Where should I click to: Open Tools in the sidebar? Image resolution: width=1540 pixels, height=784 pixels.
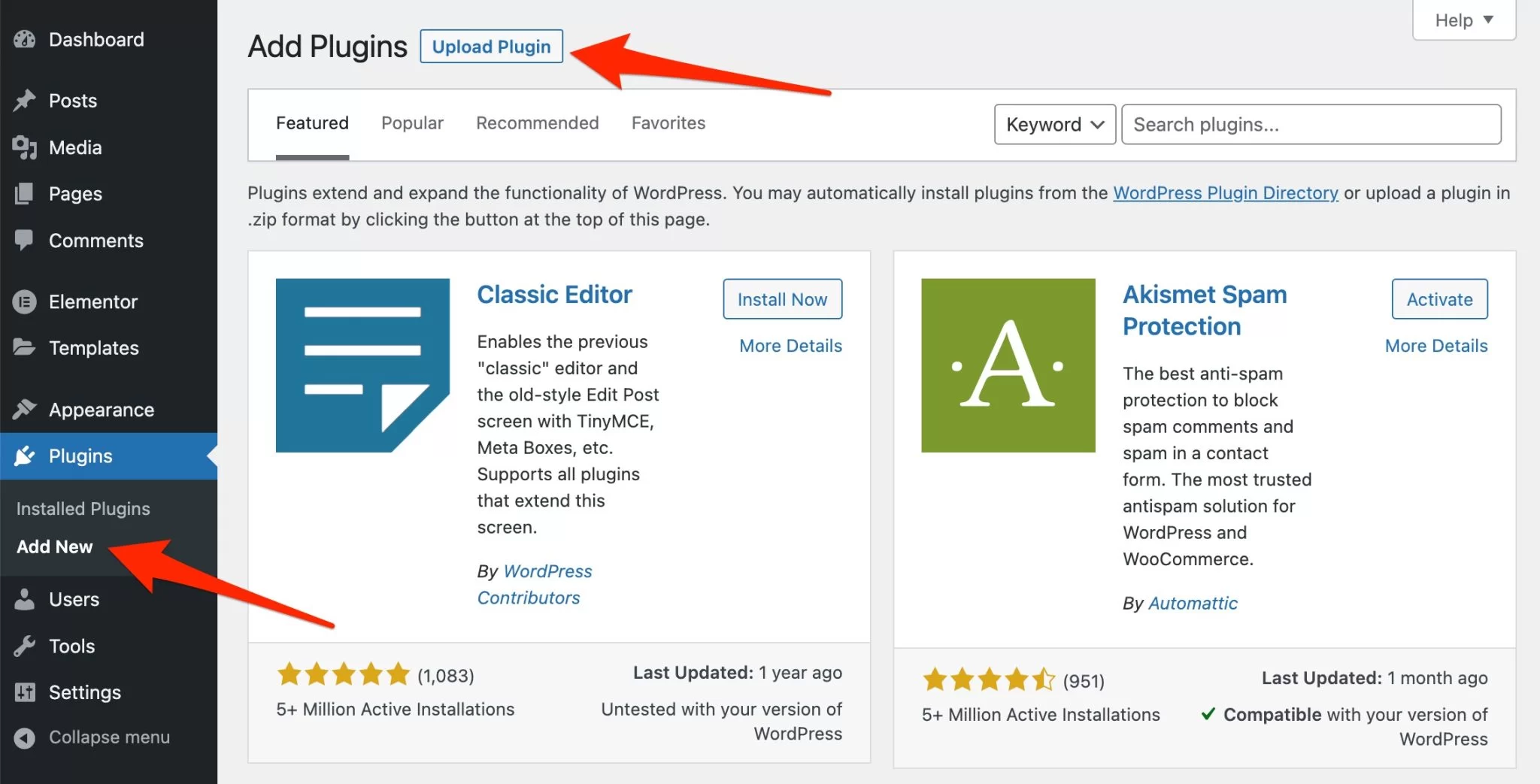click(x=72, y=646)
